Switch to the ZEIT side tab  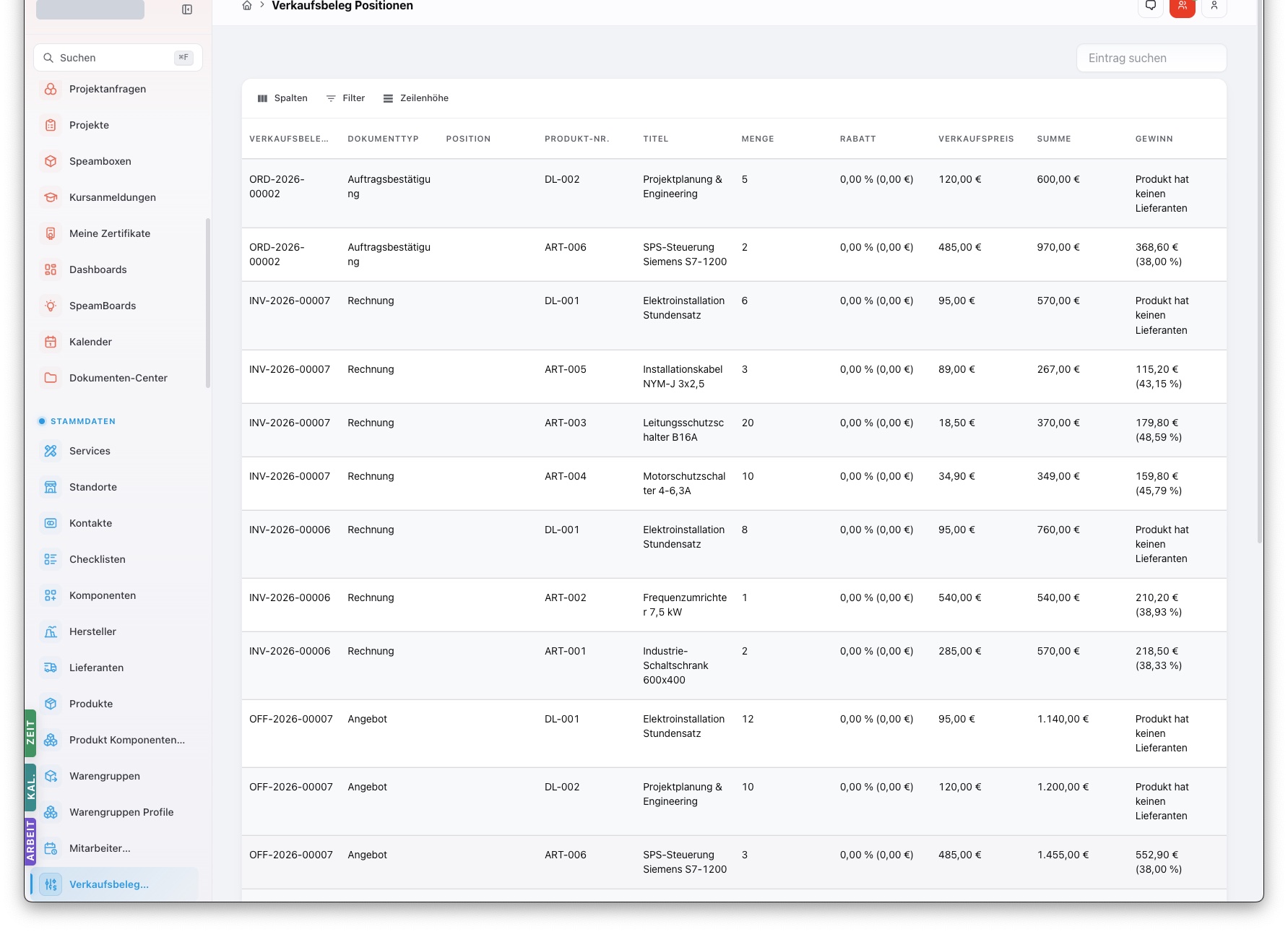coord(30,733)
